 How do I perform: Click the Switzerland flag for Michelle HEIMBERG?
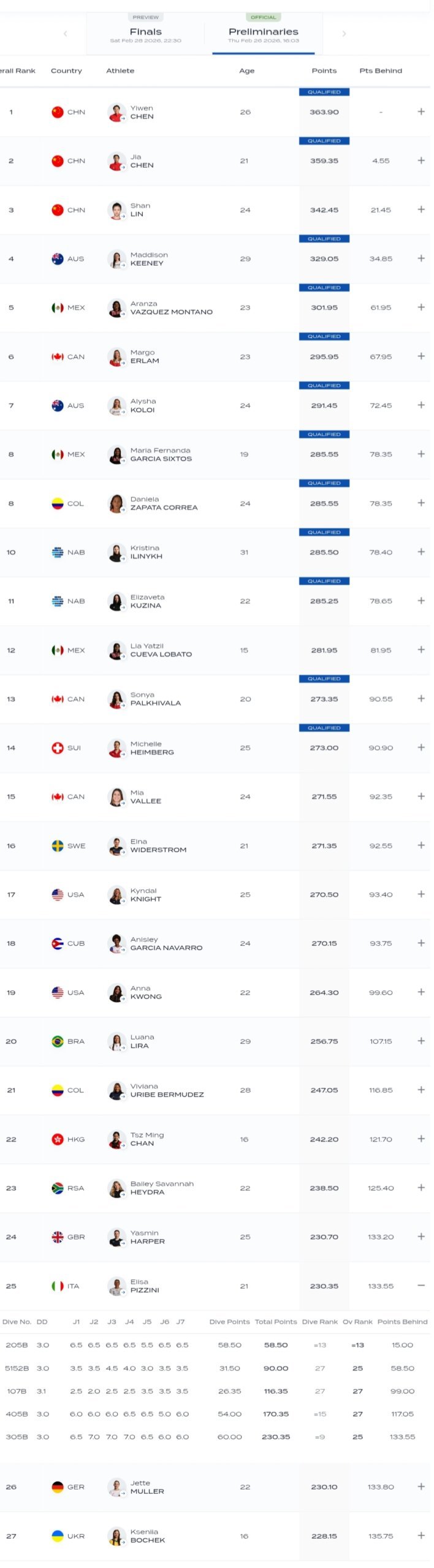[58, 748]
